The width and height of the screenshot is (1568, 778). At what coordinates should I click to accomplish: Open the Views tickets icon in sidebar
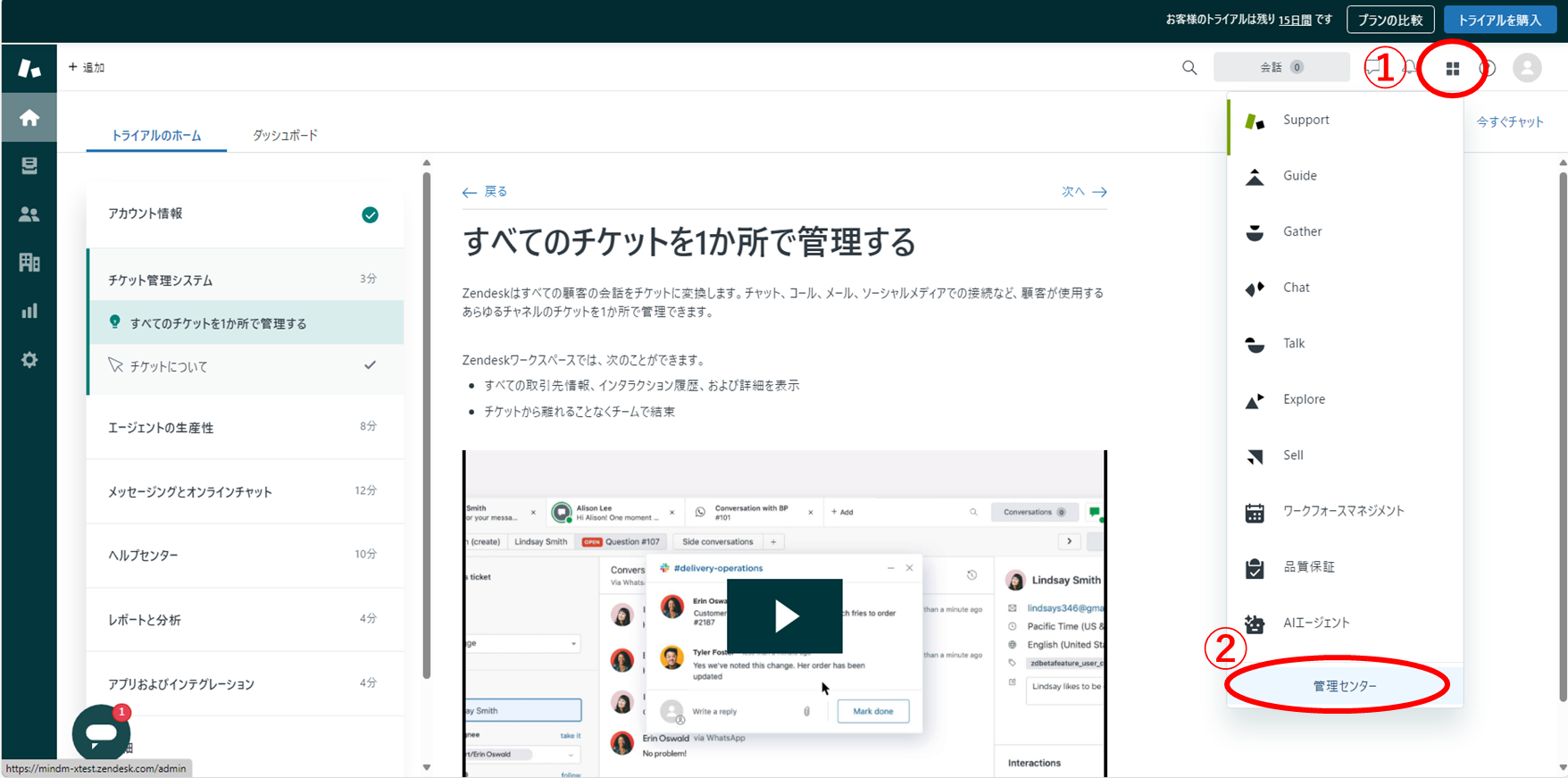(x=29, y=166)
